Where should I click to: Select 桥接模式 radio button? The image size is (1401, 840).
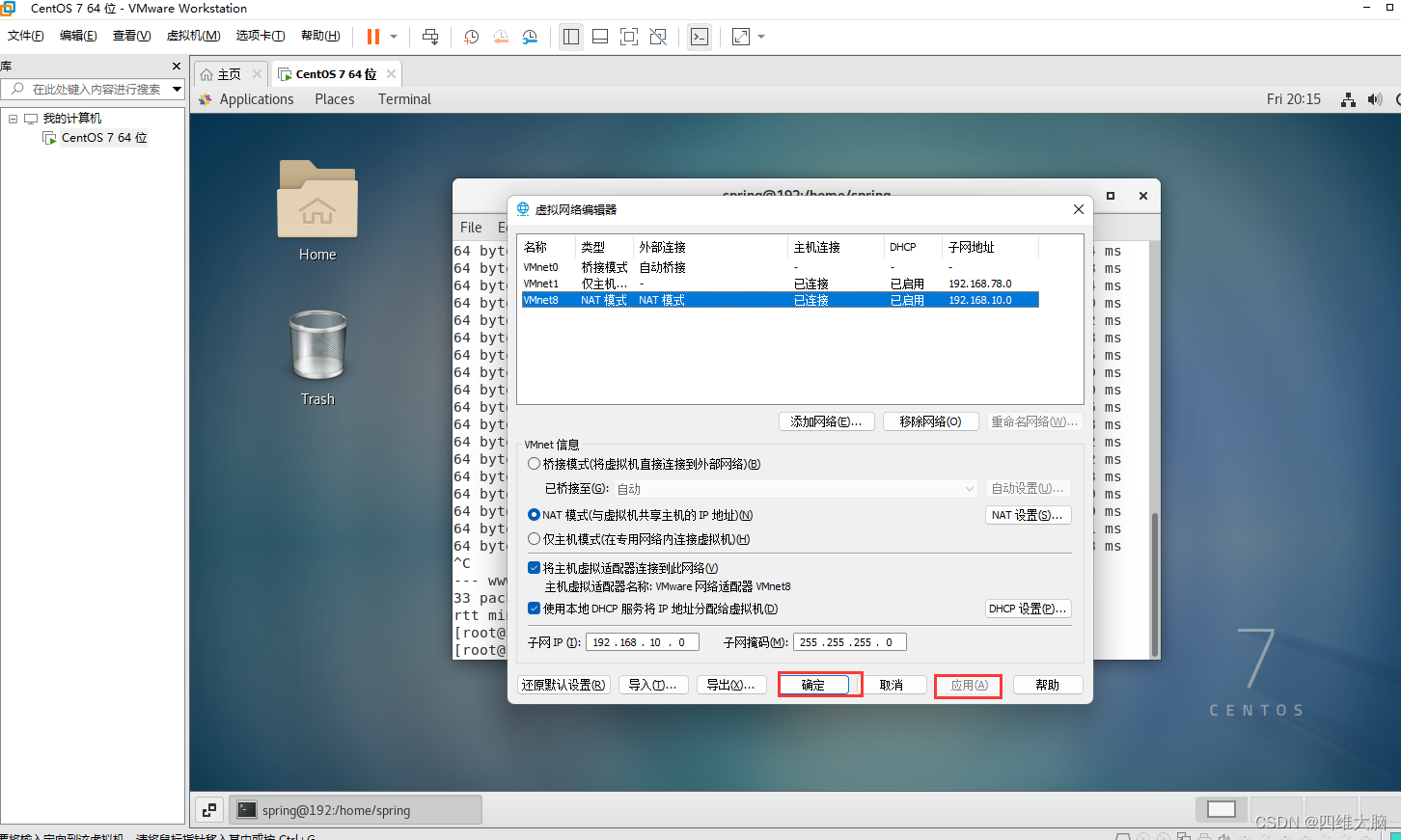tap(534, 464)
